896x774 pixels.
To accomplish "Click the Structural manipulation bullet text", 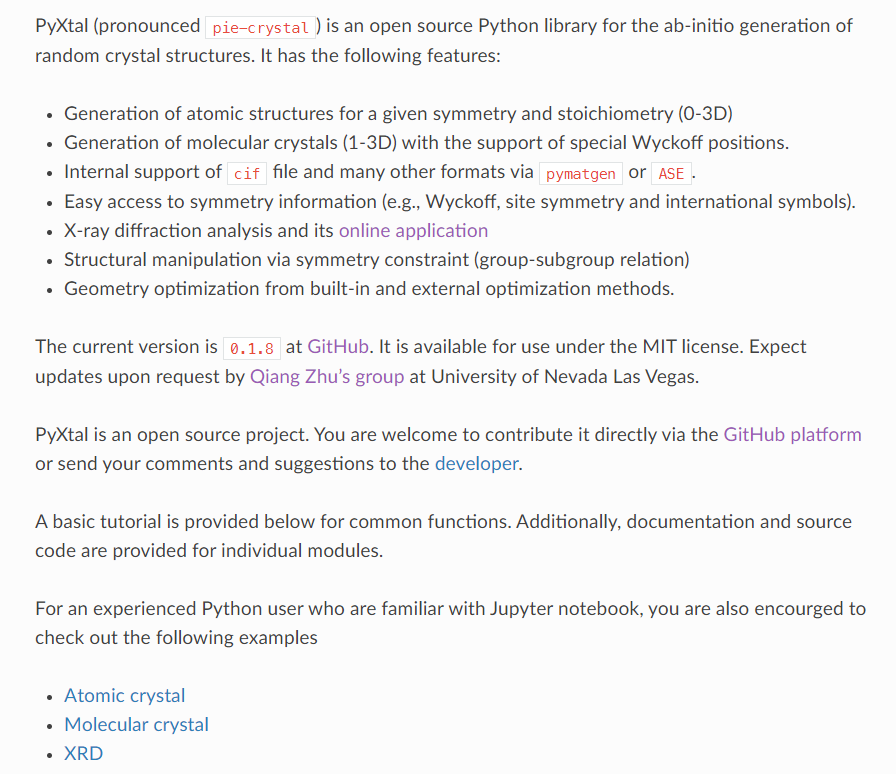I will (x=377, y=260).
